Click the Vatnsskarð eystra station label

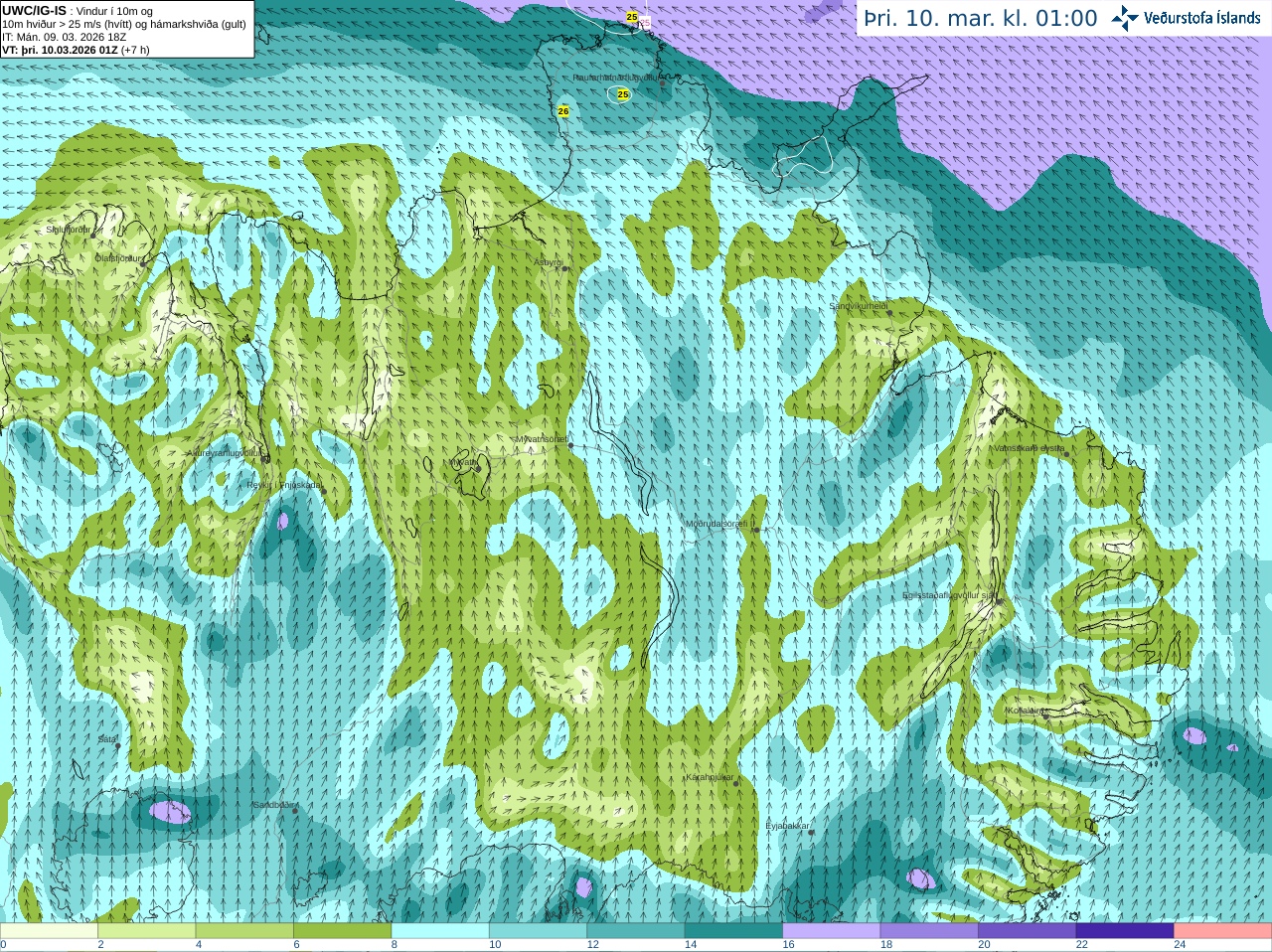tap(1030, 448)
